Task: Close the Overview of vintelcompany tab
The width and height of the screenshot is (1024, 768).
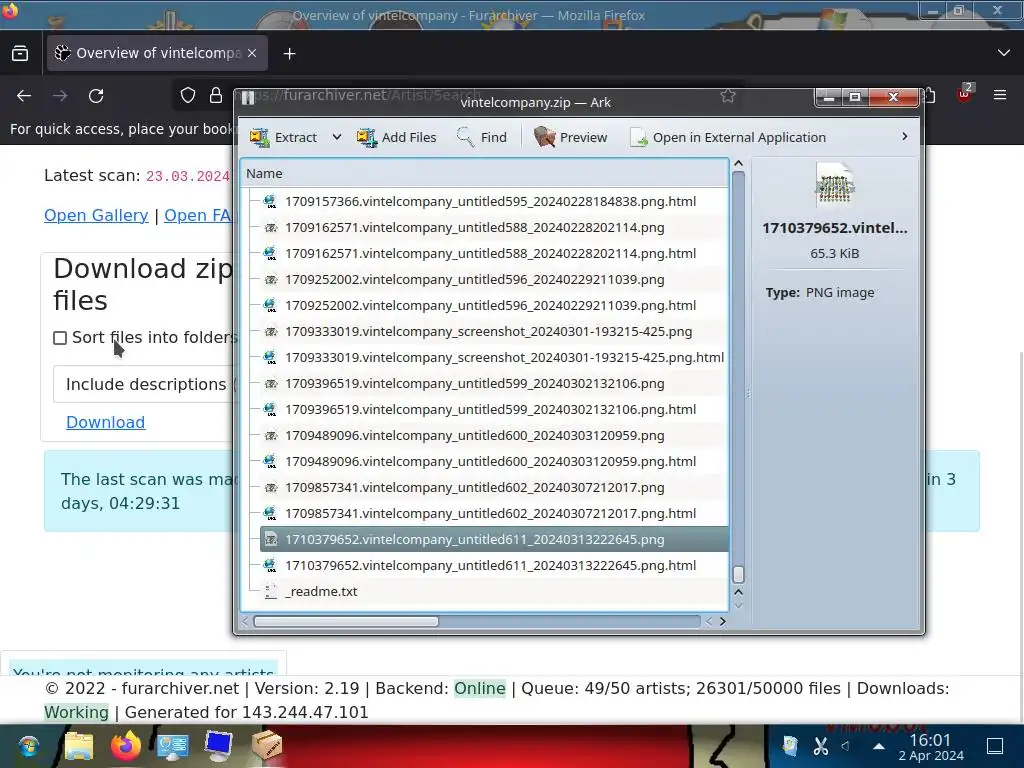Action: coord(252,53)
